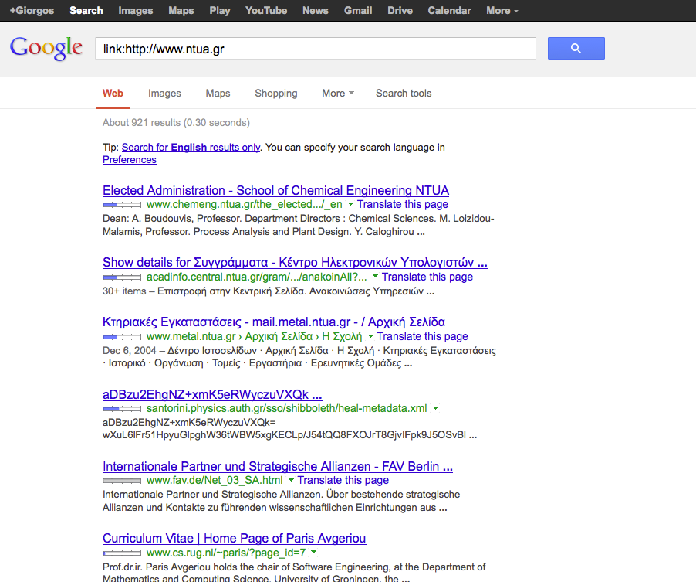This screenshot has width=696, height=582.
Task: Click the acadinfo.central.ntua.gr green URL
Action: [257, 277]
